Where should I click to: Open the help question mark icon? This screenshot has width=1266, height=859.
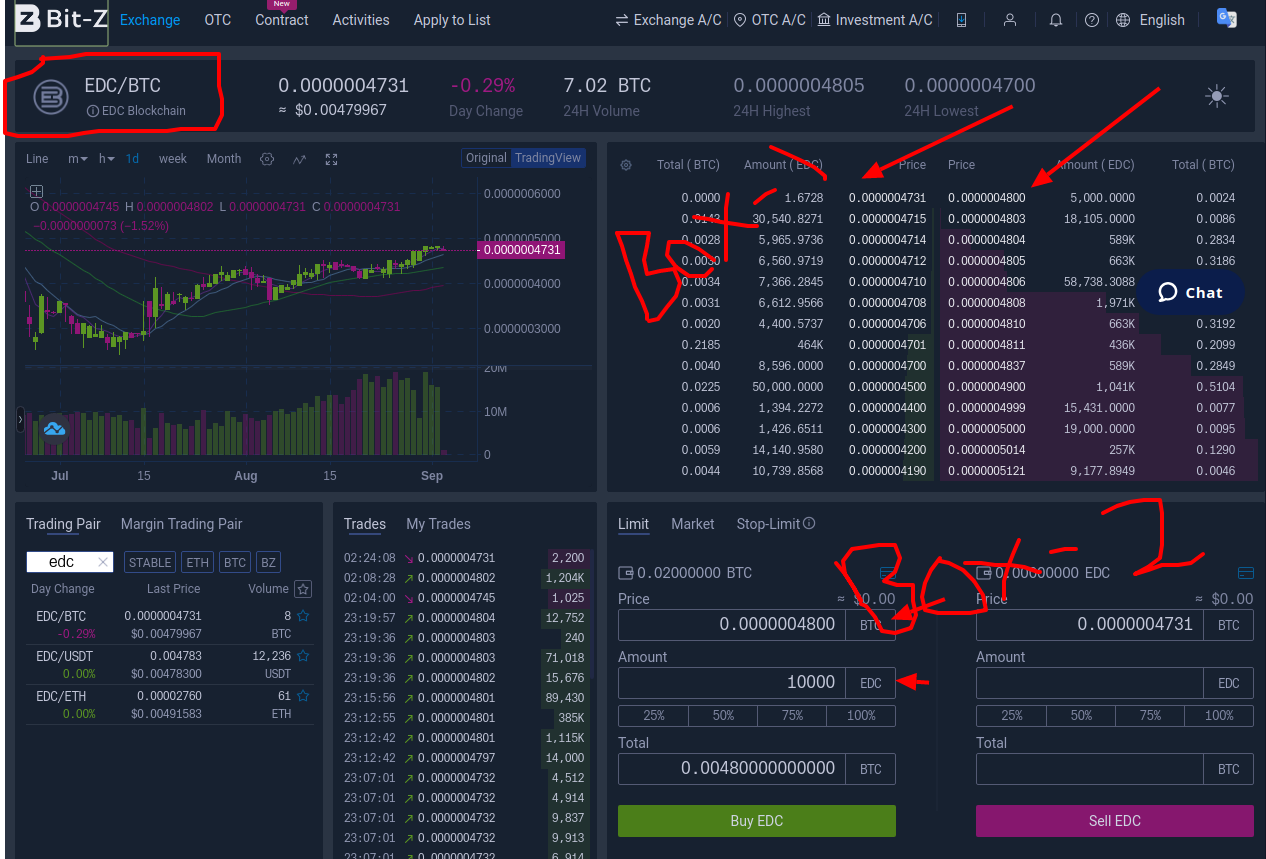[1092, 20]
